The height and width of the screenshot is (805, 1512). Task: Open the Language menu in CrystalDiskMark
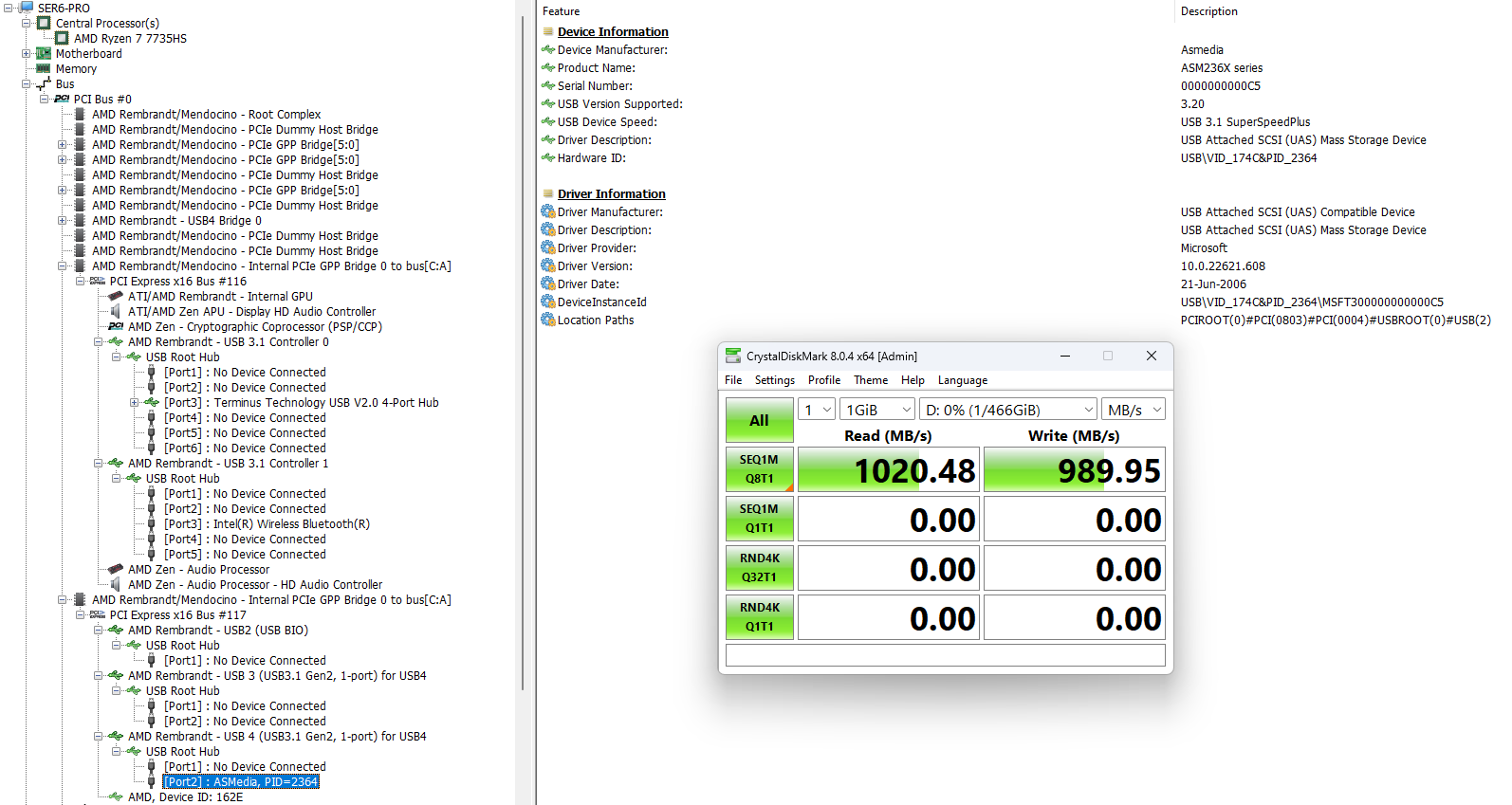[963, 380]
